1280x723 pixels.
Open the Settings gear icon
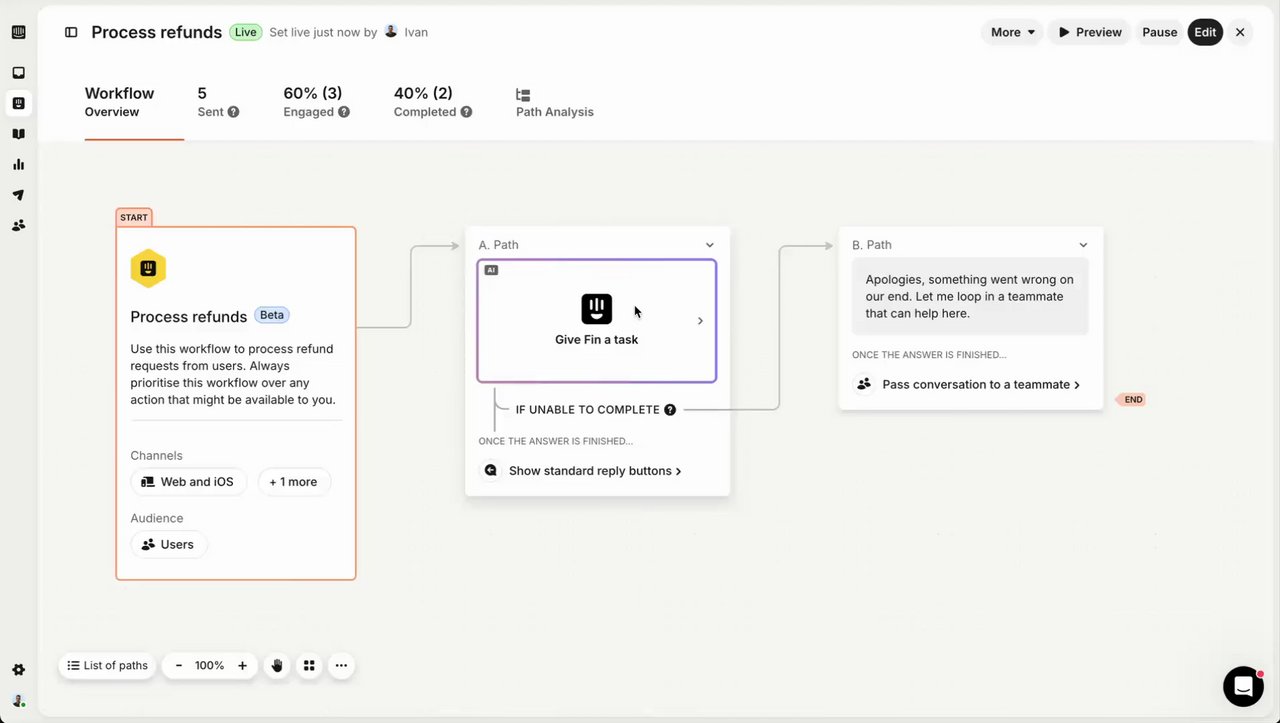18,670
